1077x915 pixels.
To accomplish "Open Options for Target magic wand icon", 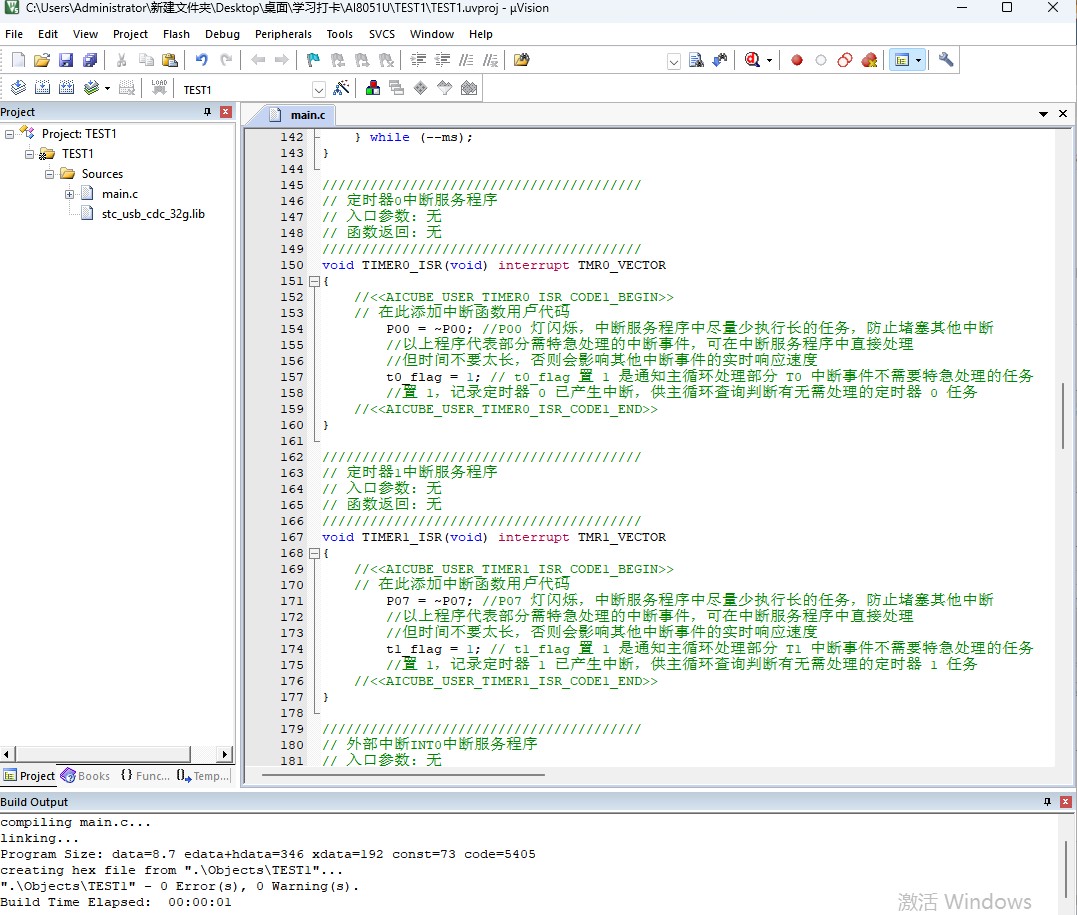I will coord(341,88).
